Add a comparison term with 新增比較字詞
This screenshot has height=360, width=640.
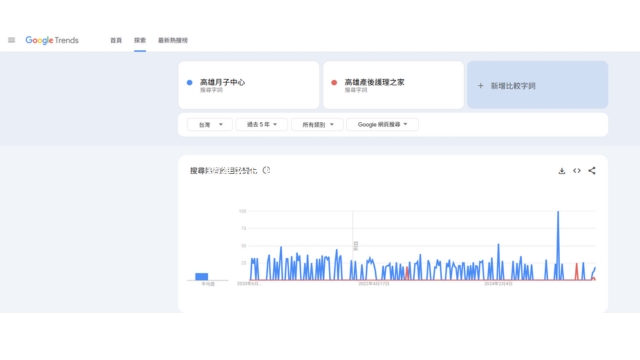538,85
